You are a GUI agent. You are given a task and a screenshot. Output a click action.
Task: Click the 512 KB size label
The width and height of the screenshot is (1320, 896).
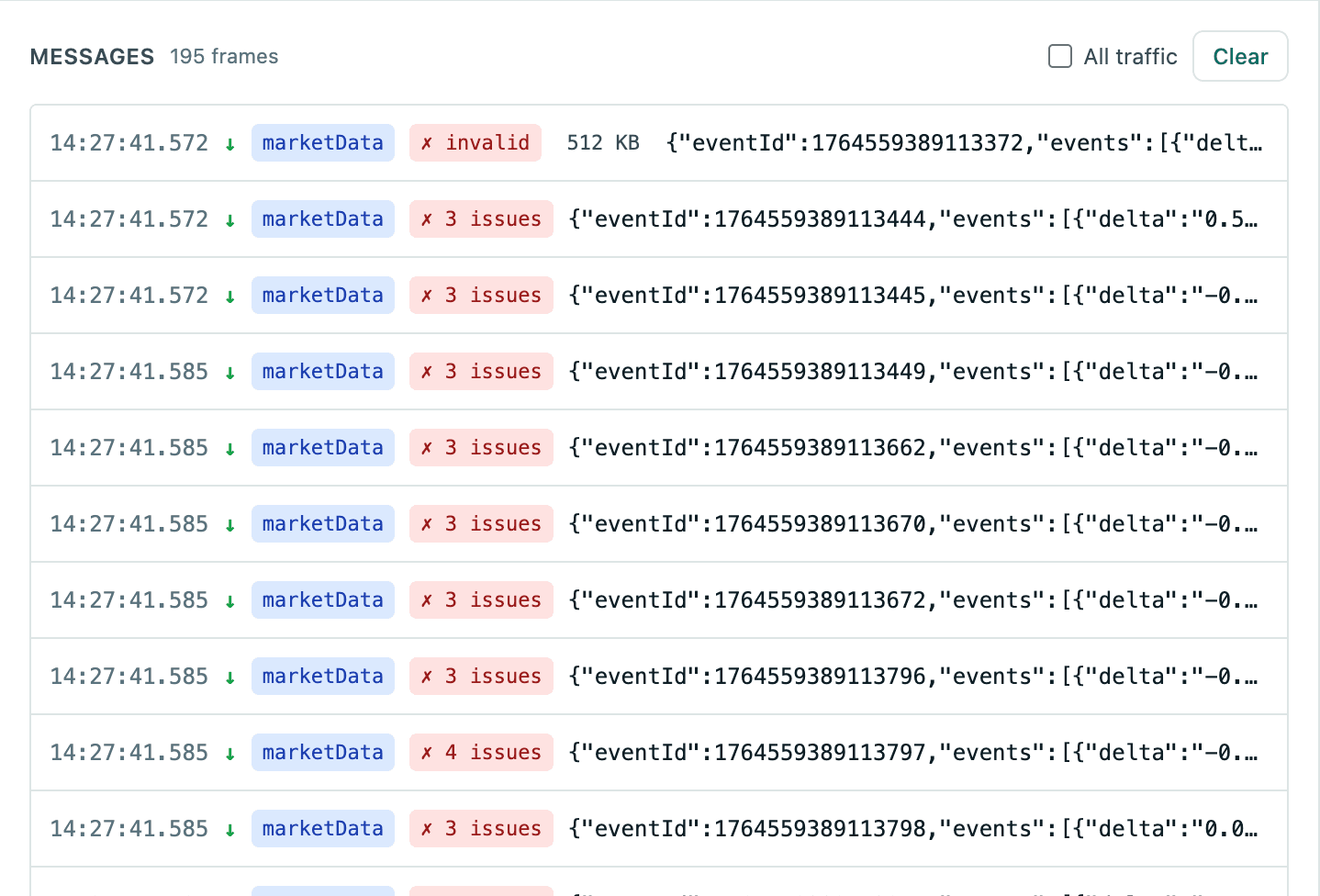point(603,142)
